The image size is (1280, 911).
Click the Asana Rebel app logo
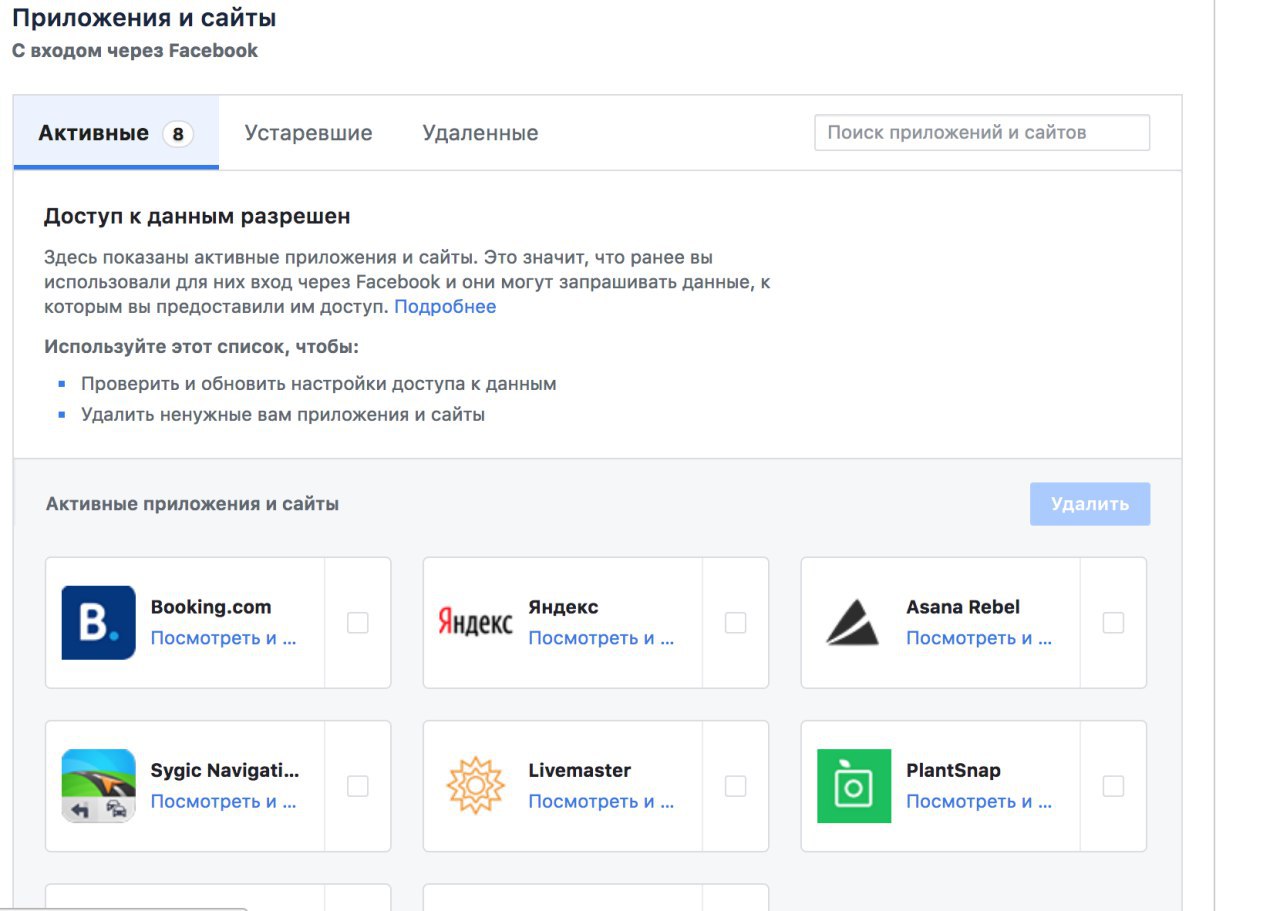853,622
